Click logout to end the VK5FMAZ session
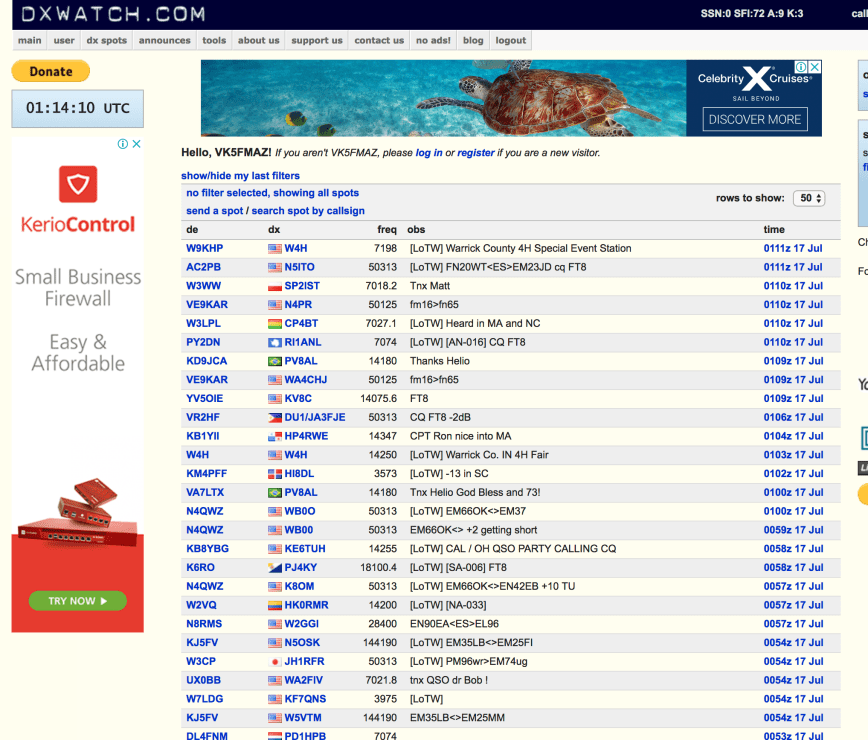 click(510, 40)
